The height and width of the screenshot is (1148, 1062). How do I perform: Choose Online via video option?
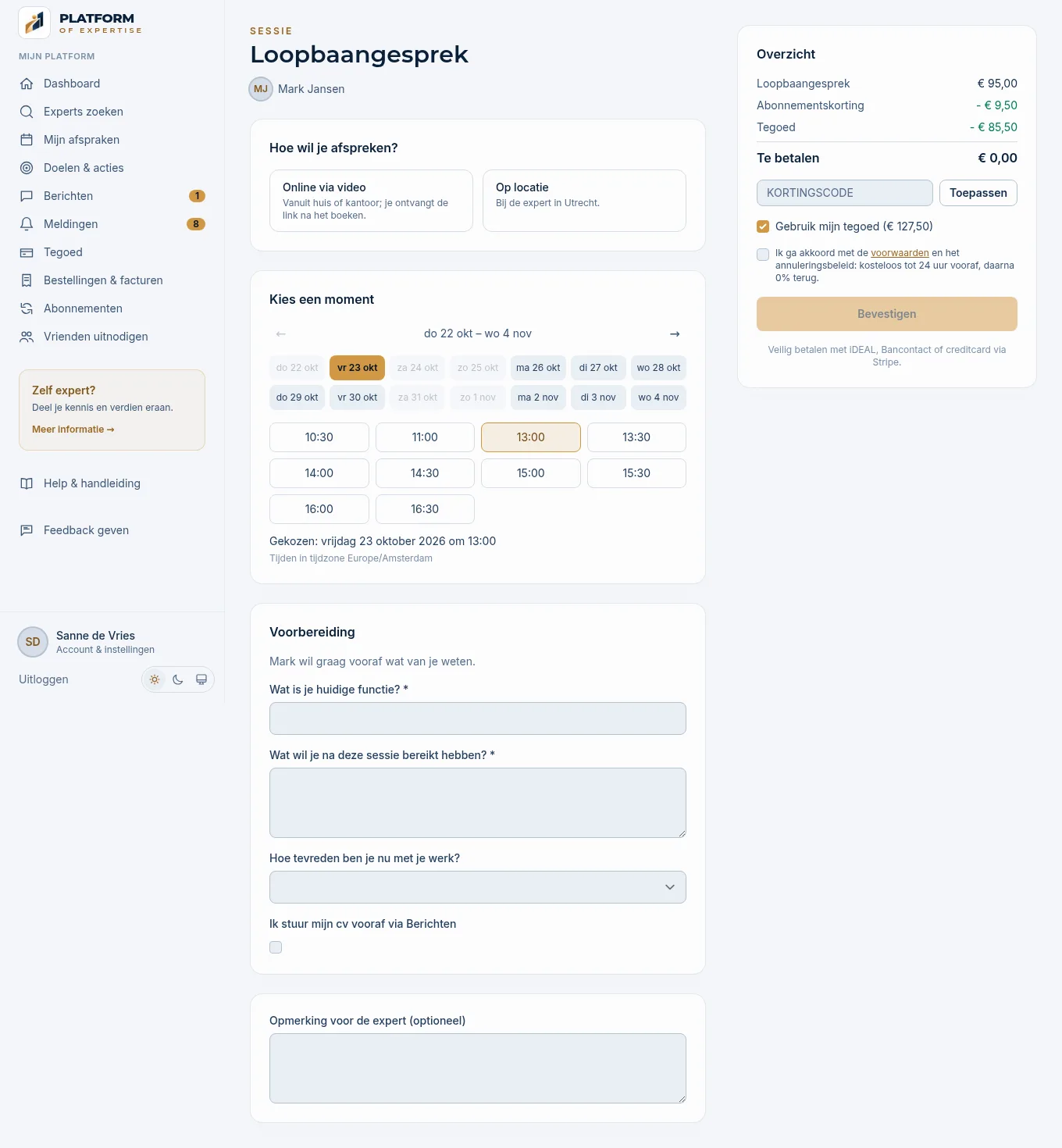click(371, 201)
